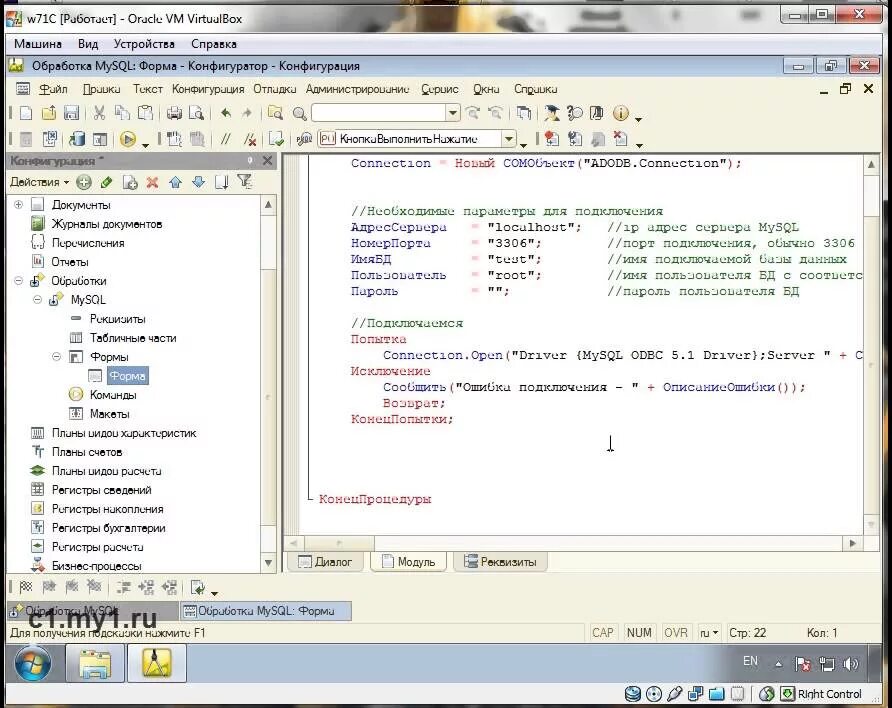892x708 pixels.
Task: Open the Действия dropdown menu
Action: [39, 182]
